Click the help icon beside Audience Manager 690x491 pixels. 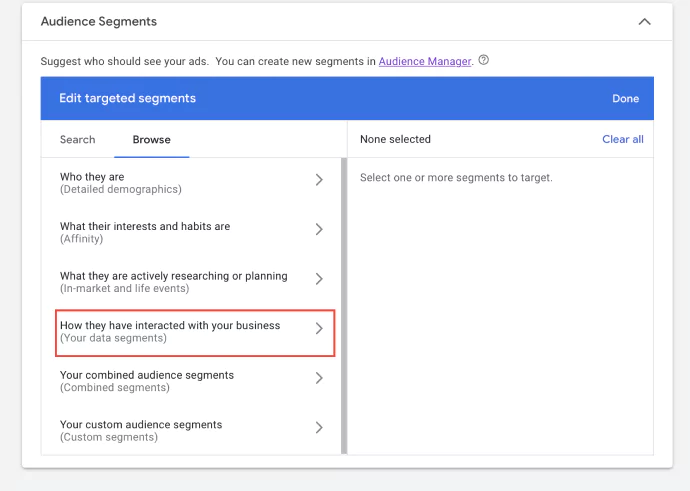pos(483,60)
